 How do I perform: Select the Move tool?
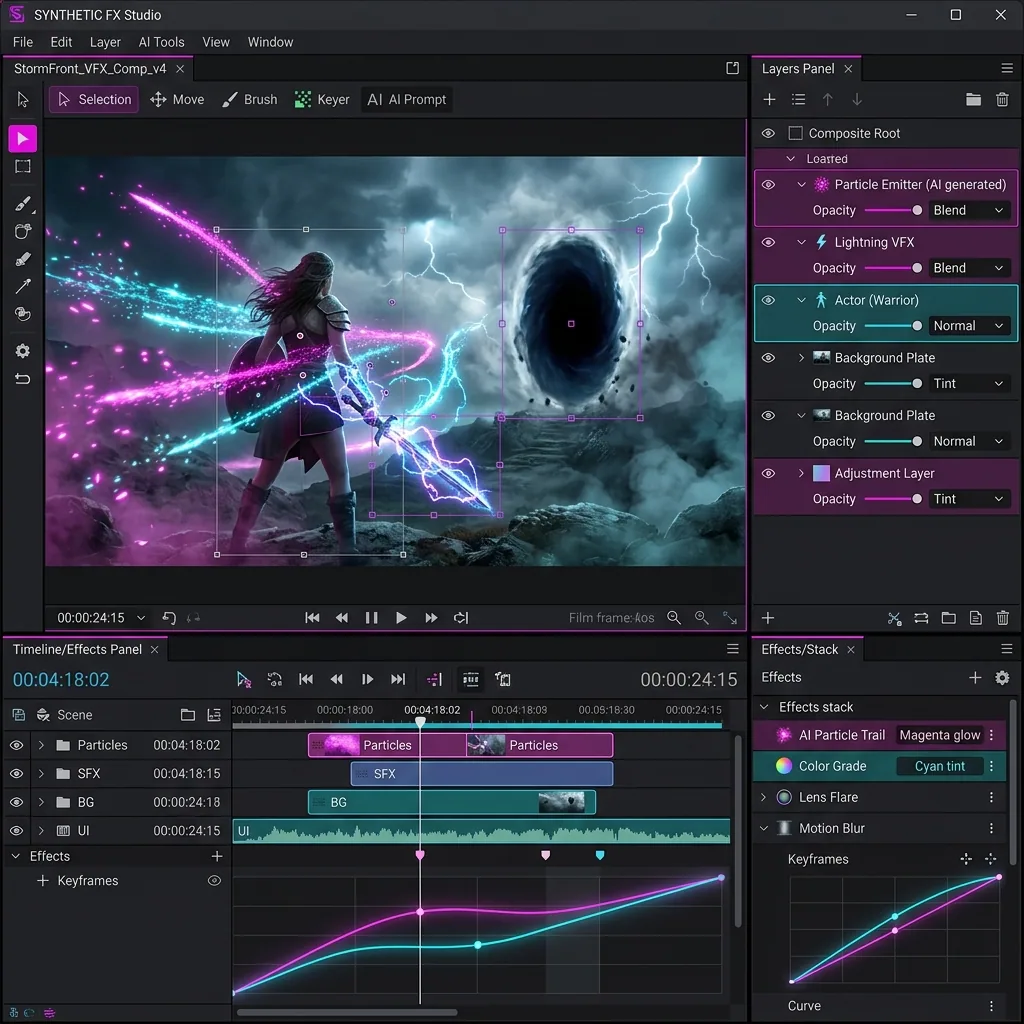[x=176, y=100]
